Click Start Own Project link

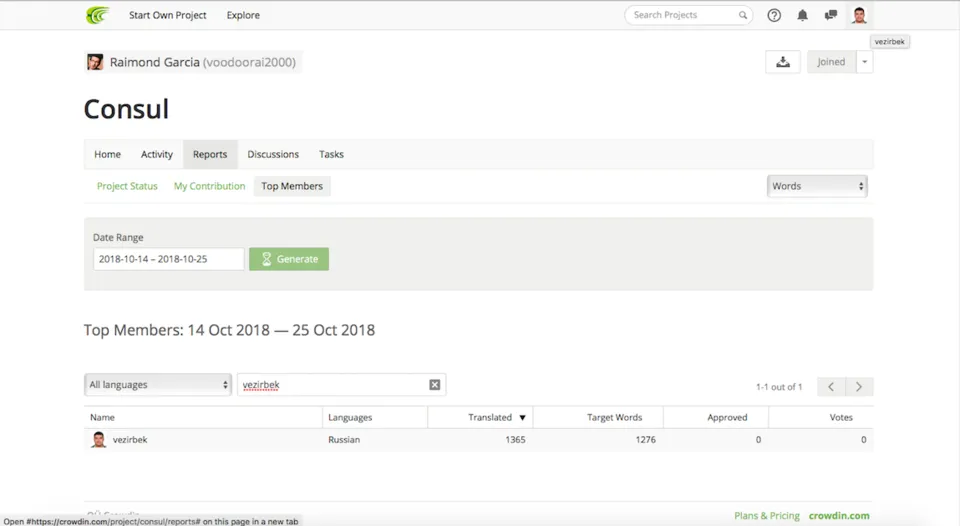click(x=167, y=15)
